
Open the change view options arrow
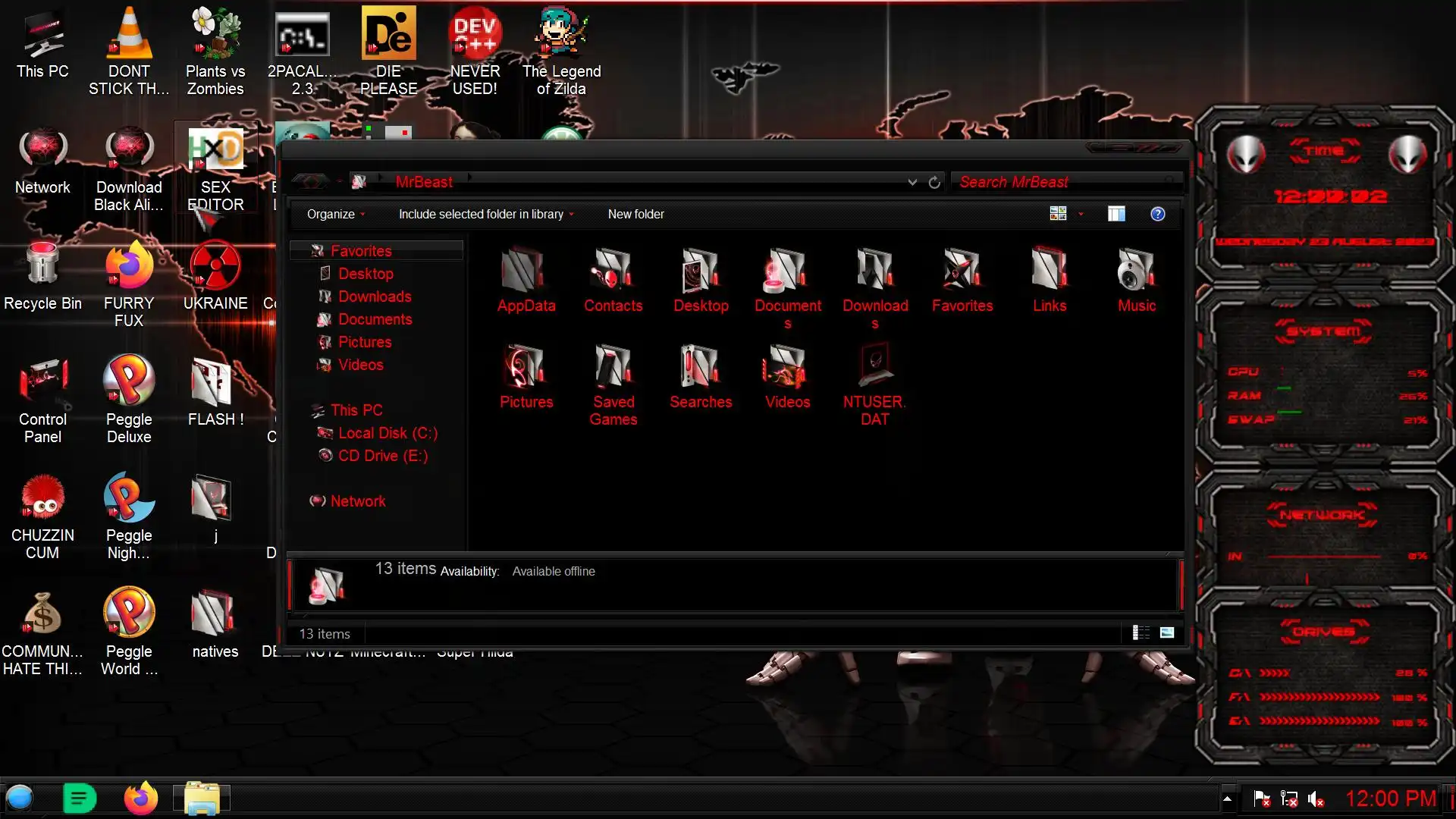[1081, 215]
